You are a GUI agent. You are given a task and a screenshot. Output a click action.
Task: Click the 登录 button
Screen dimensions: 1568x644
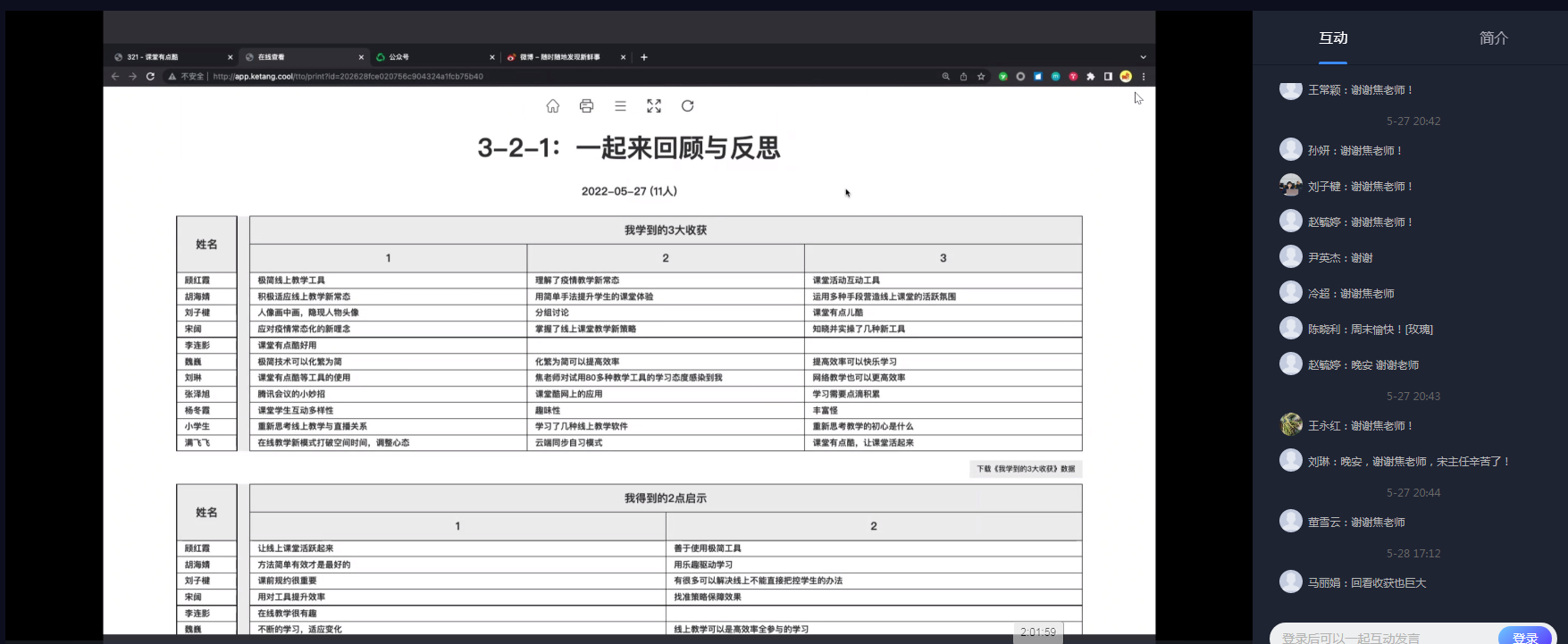1525,636
